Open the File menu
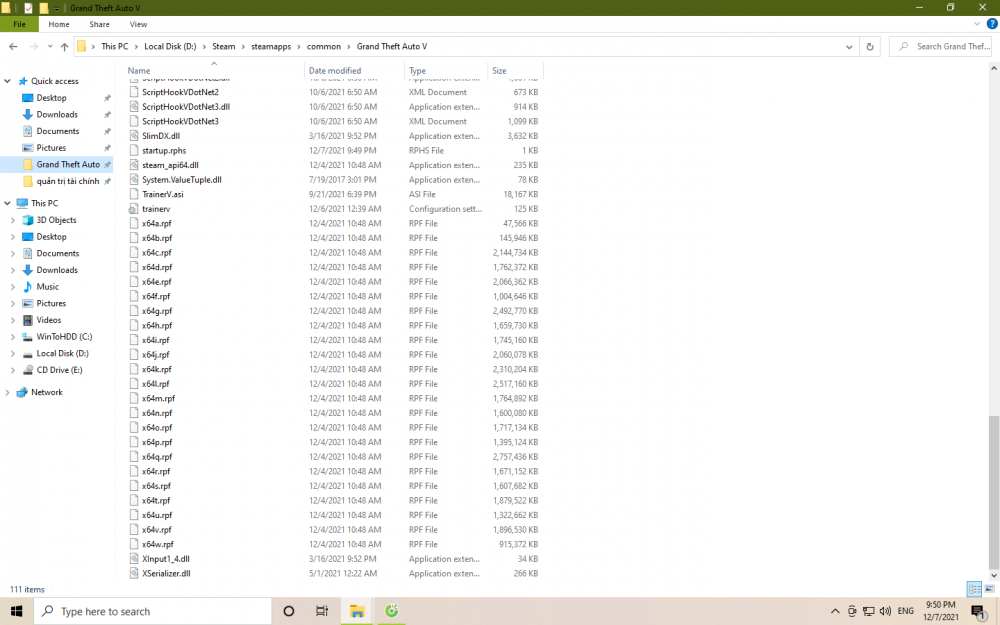This screenshot has width=1000, height=625. [19, 24]
